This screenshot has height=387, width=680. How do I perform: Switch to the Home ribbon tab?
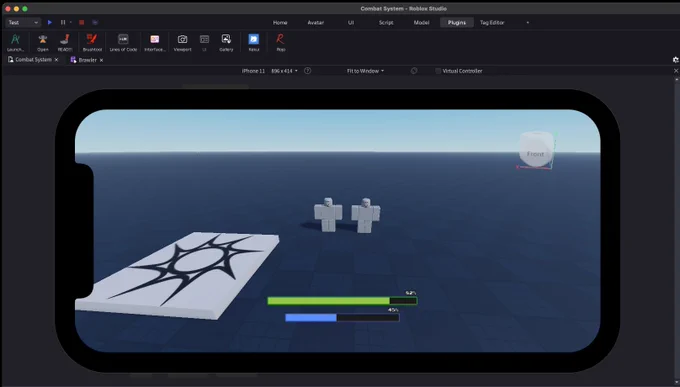pos(280,23)
